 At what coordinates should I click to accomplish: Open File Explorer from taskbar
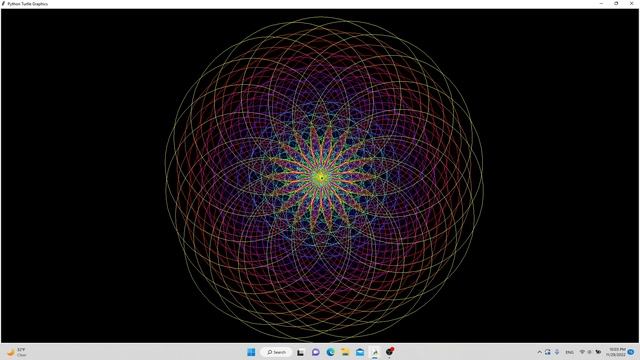(x=345, y=352)
